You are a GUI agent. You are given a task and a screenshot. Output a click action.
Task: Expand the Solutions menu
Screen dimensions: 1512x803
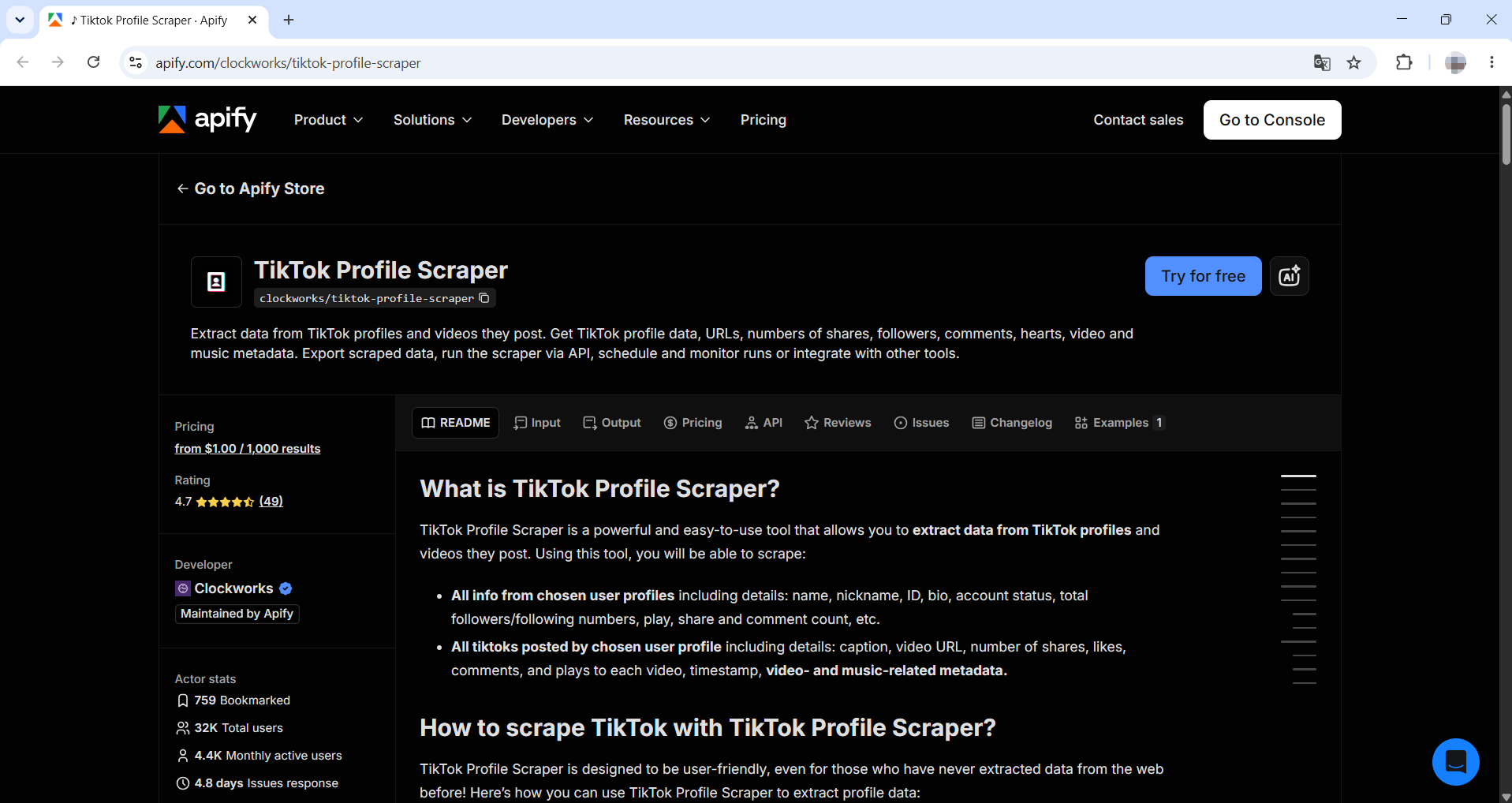point(432,120)
